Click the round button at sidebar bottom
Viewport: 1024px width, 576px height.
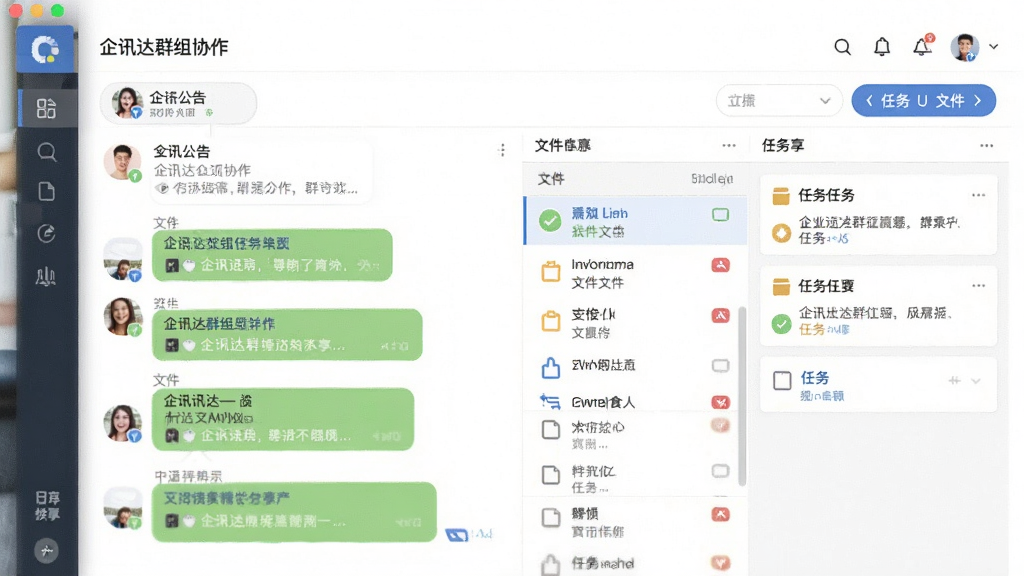click(x=46, y=551)
